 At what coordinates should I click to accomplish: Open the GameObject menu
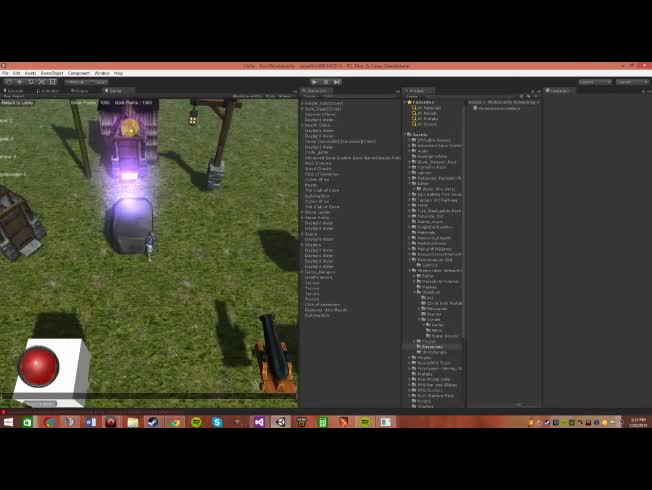(x=52, y=73)
